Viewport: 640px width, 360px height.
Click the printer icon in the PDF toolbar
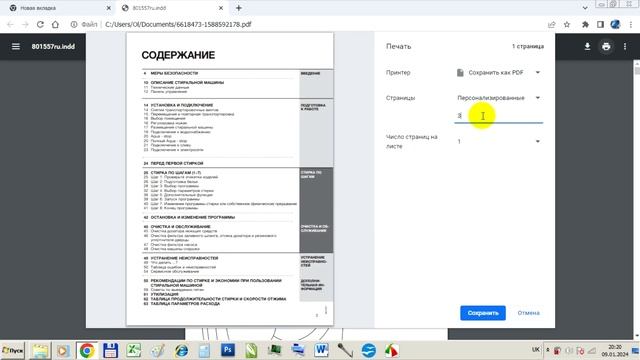pos(606,47)
